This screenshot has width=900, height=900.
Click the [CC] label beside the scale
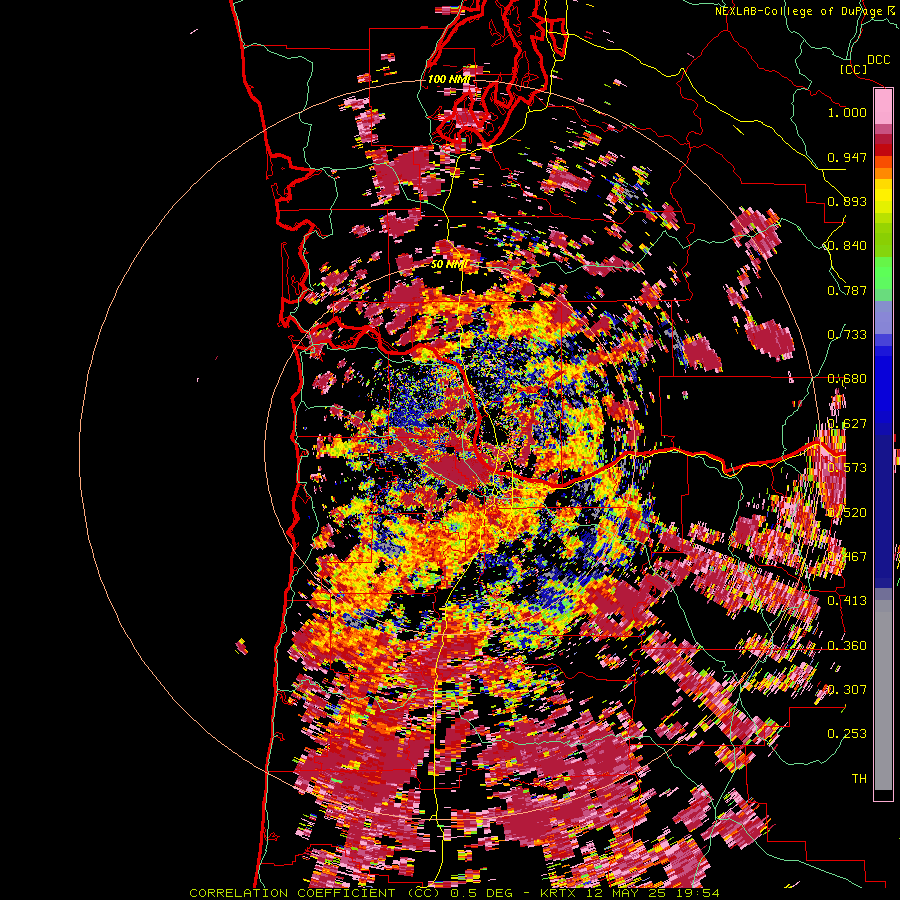(853, 70)
